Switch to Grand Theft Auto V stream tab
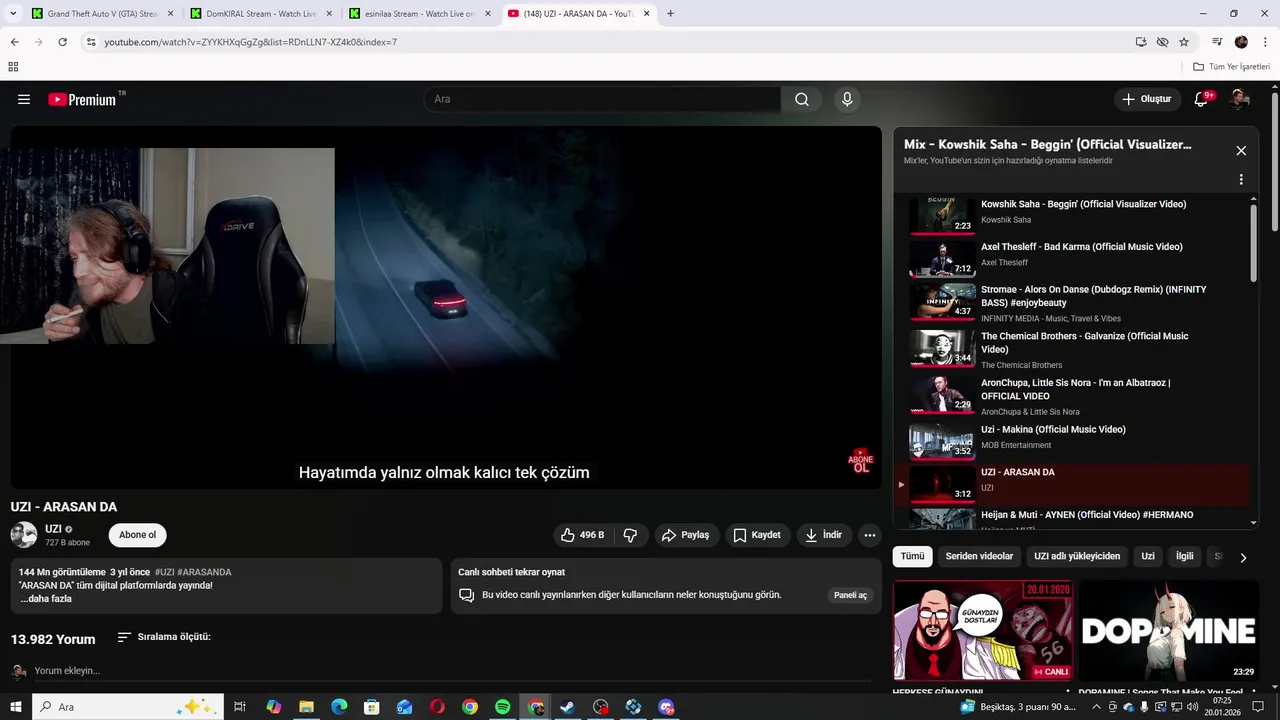1280x720 pixels. click(x=102, y=14)
